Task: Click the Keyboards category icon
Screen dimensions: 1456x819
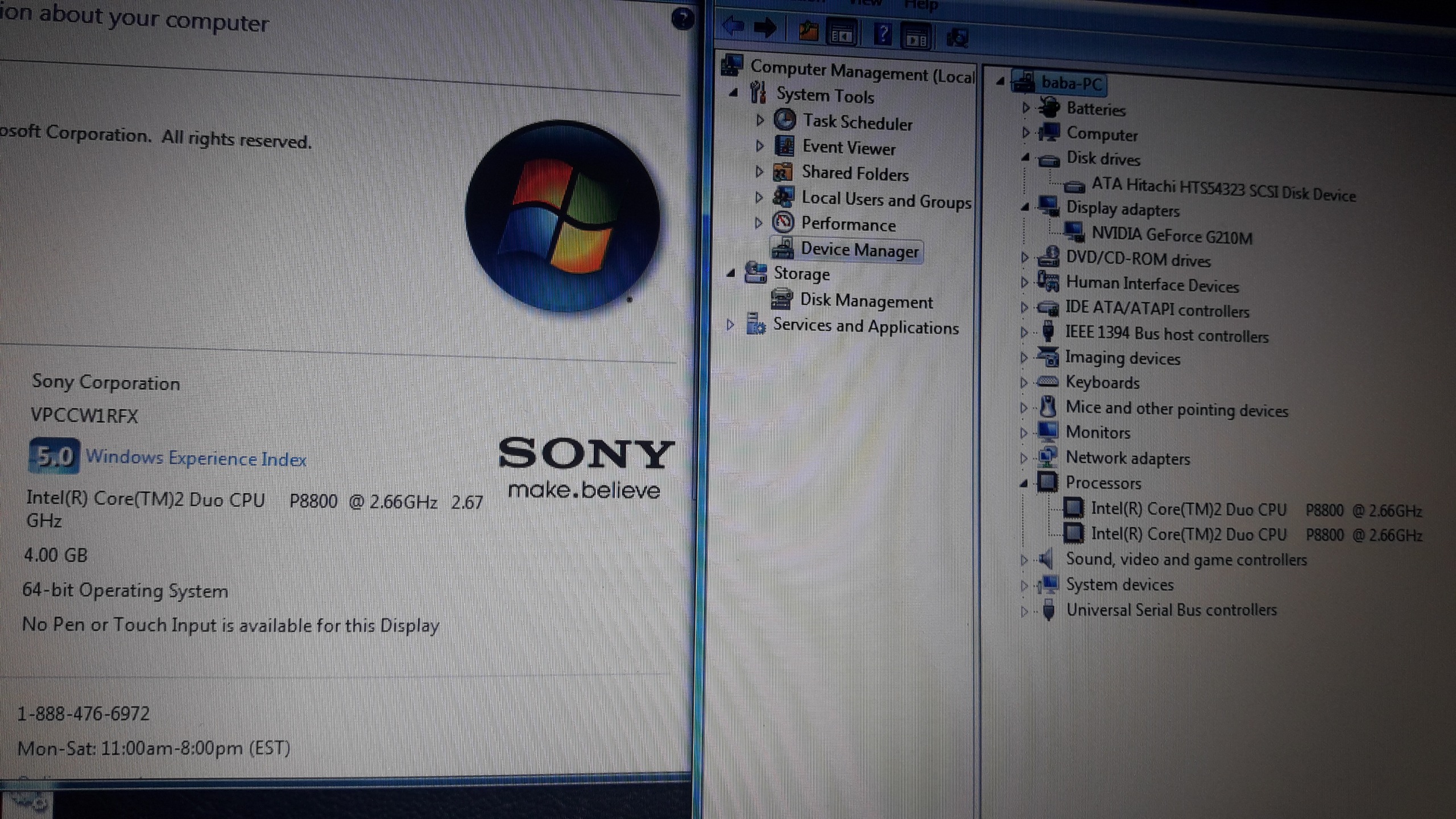Action: pyautogui.click(x=1048, y=381)
